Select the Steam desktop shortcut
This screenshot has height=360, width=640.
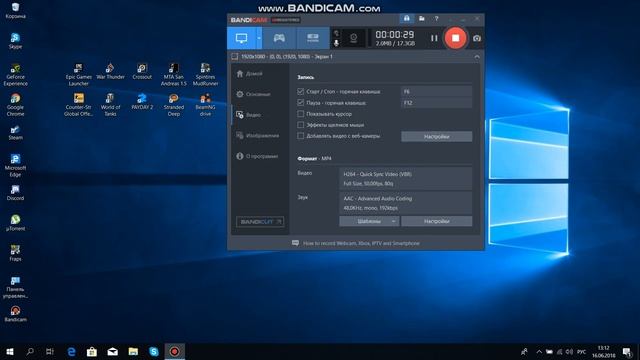[x=16, y=132]
